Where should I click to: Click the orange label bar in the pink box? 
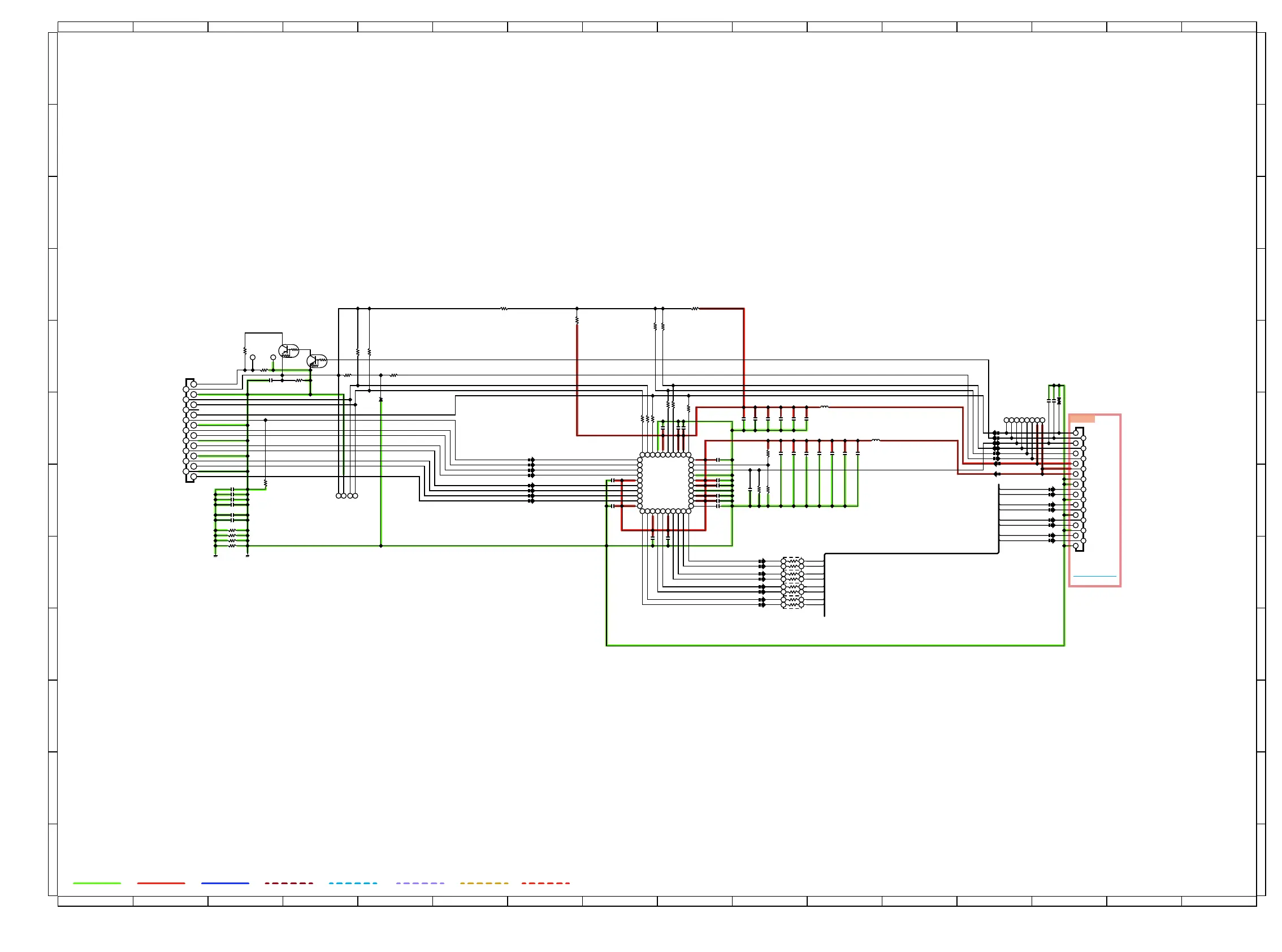(1082, 419)
